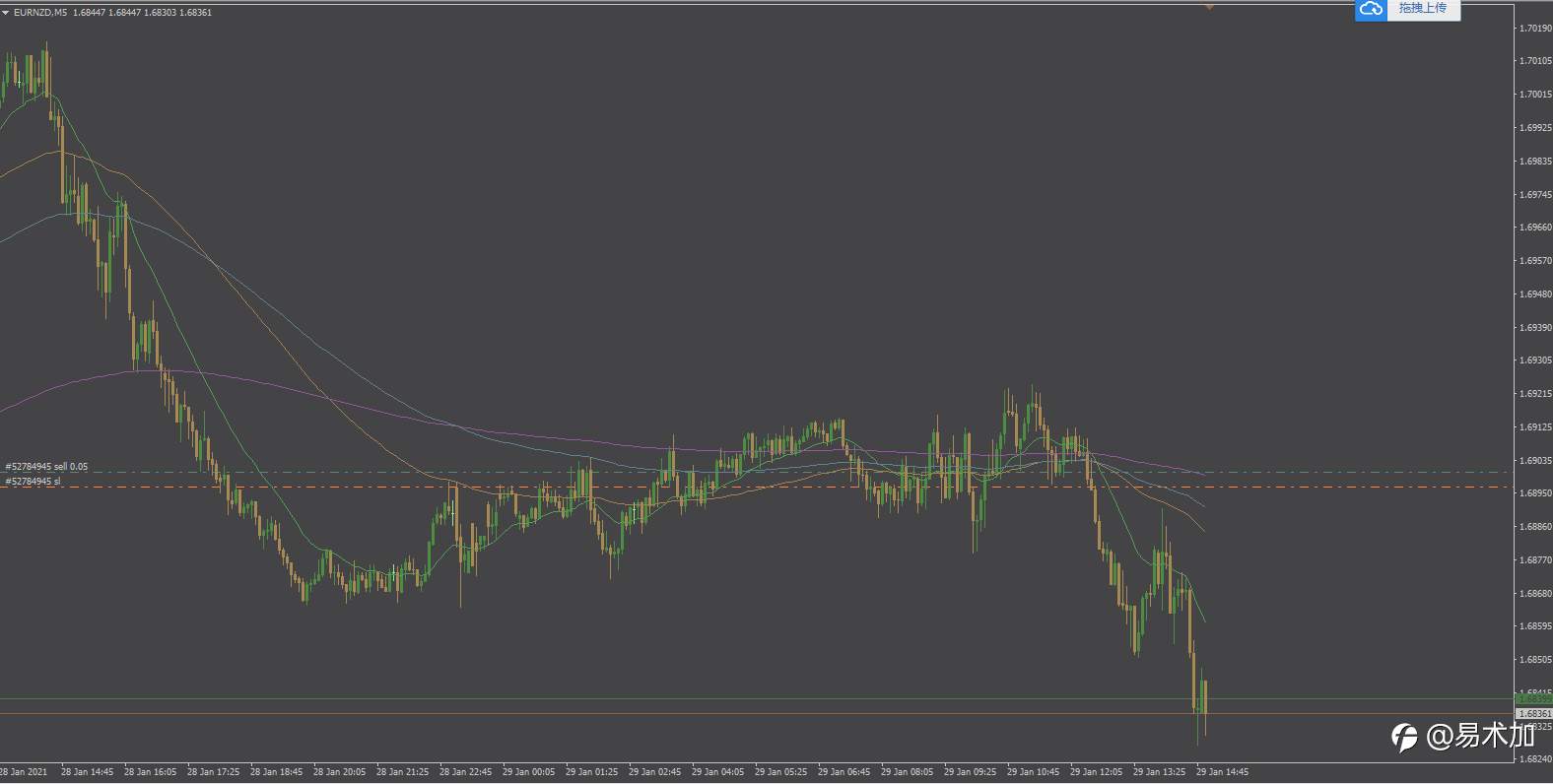Click time axis label 28 Jan 22:45

pos(465,772)
